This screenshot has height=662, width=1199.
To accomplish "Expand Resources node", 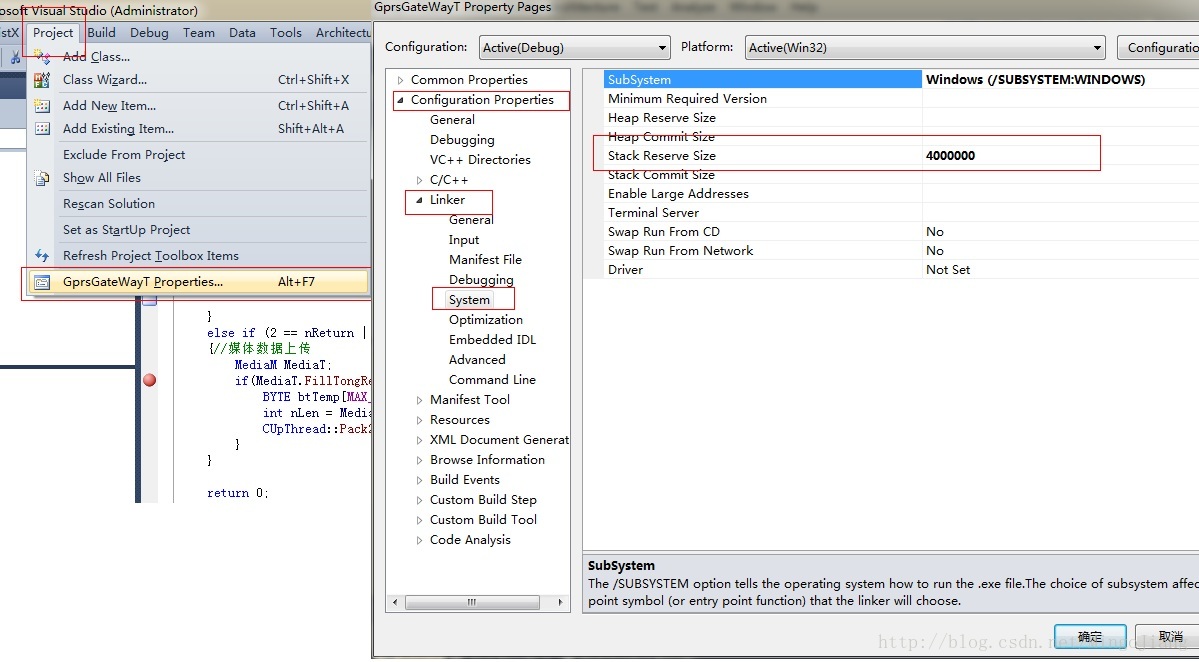I will pyautogui.click(x=419, y=420).
